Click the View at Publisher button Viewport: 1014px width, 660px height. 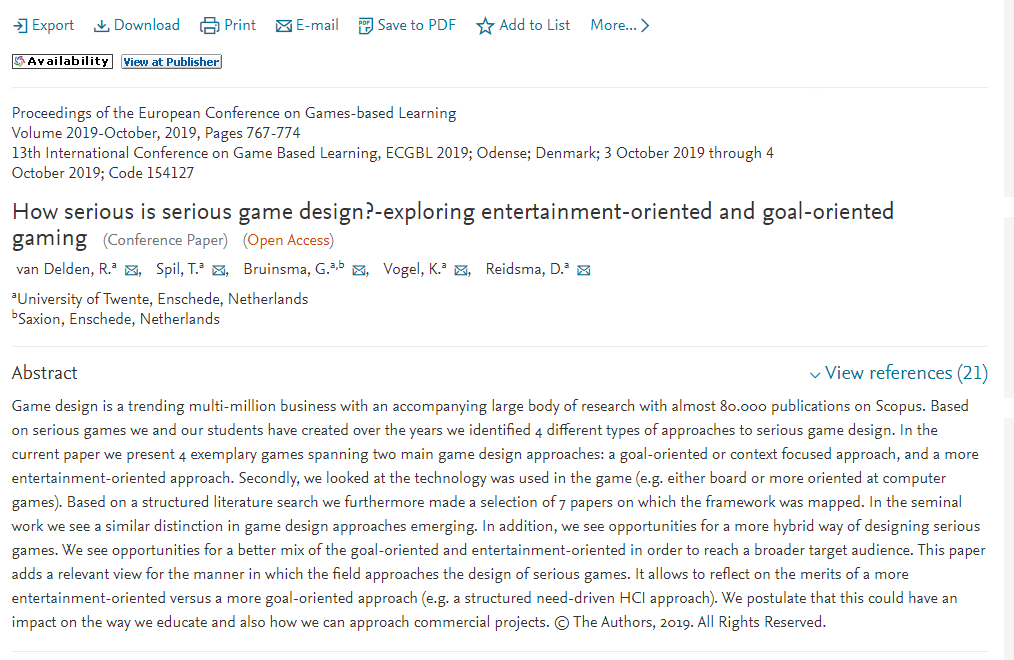[171, 62]
